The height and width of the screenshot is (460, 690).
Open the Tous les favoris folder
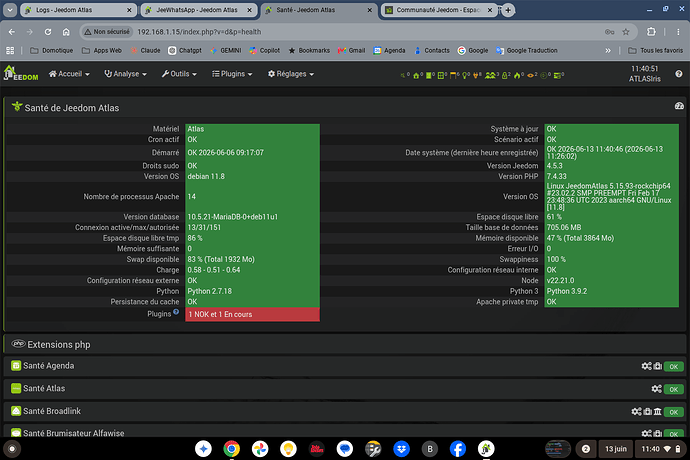[656, 51]
